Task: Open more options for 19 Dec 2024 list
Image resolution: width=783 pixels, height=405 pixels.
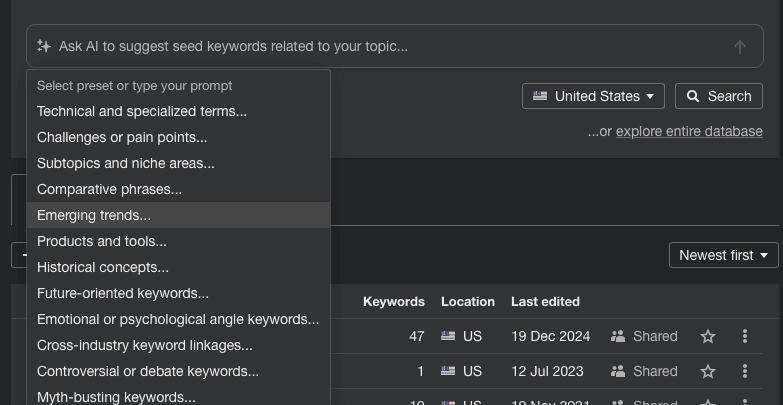Action: [x=745, y=337]
